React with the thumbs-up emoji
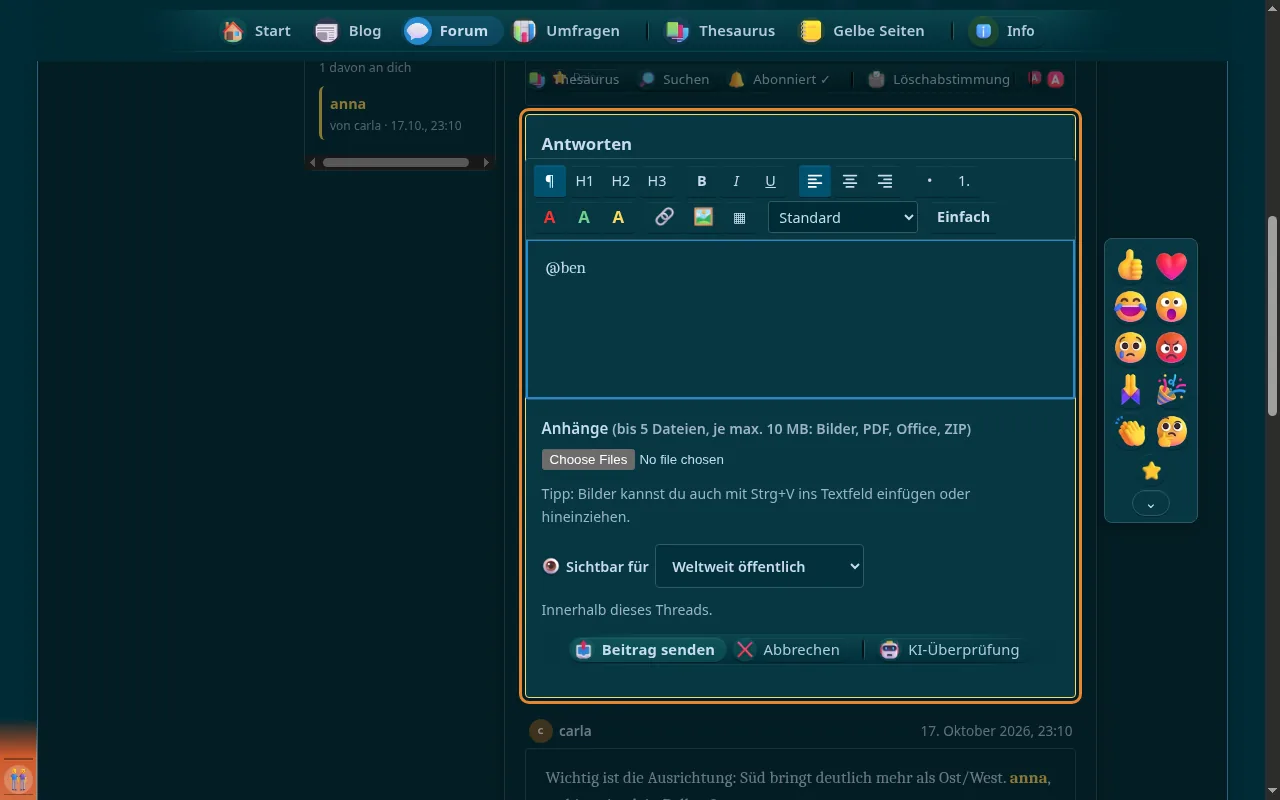 click(x=1130, y=265)
